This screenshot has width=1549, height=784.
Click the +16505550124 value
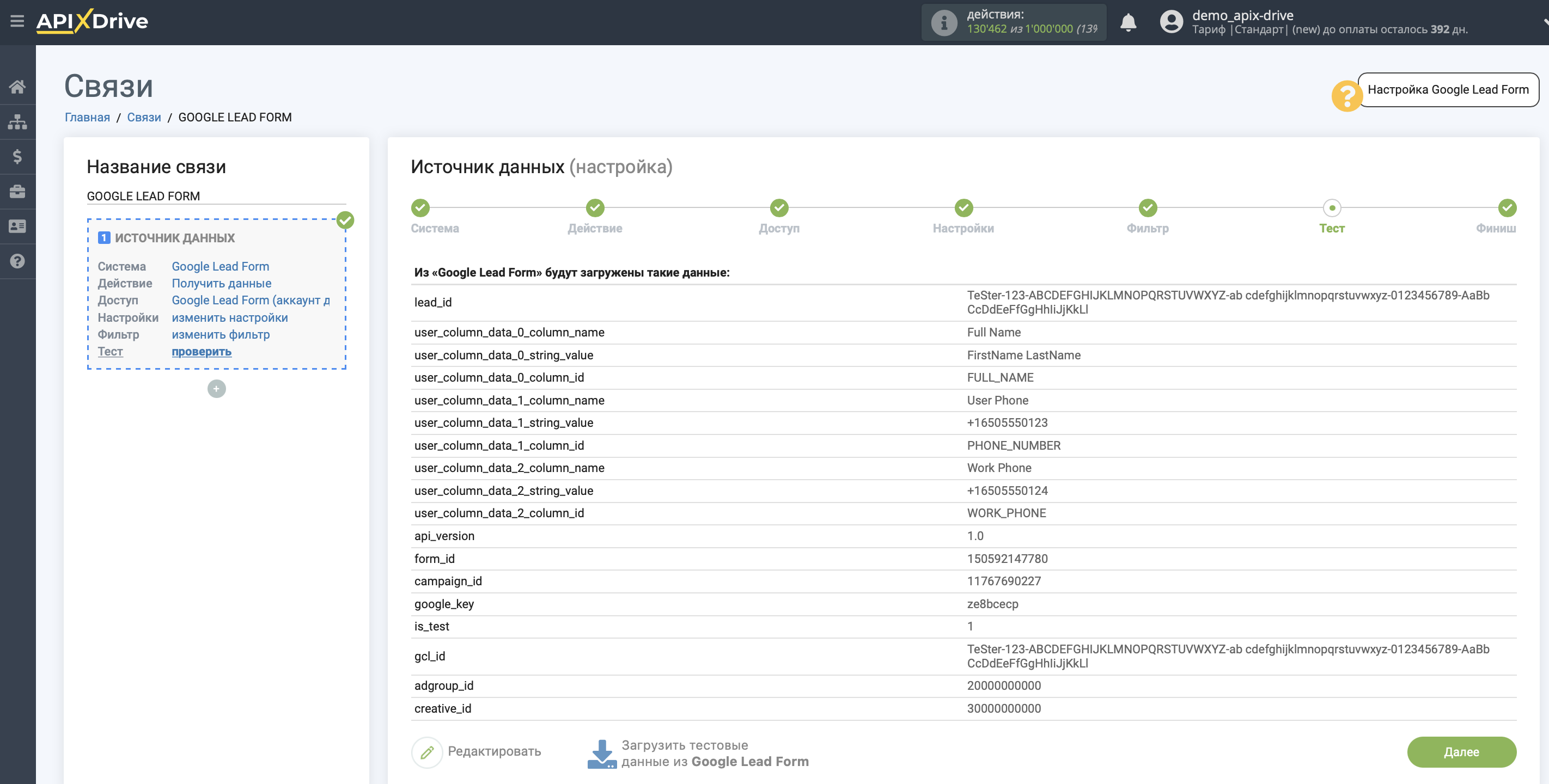tap(1007, 491)
